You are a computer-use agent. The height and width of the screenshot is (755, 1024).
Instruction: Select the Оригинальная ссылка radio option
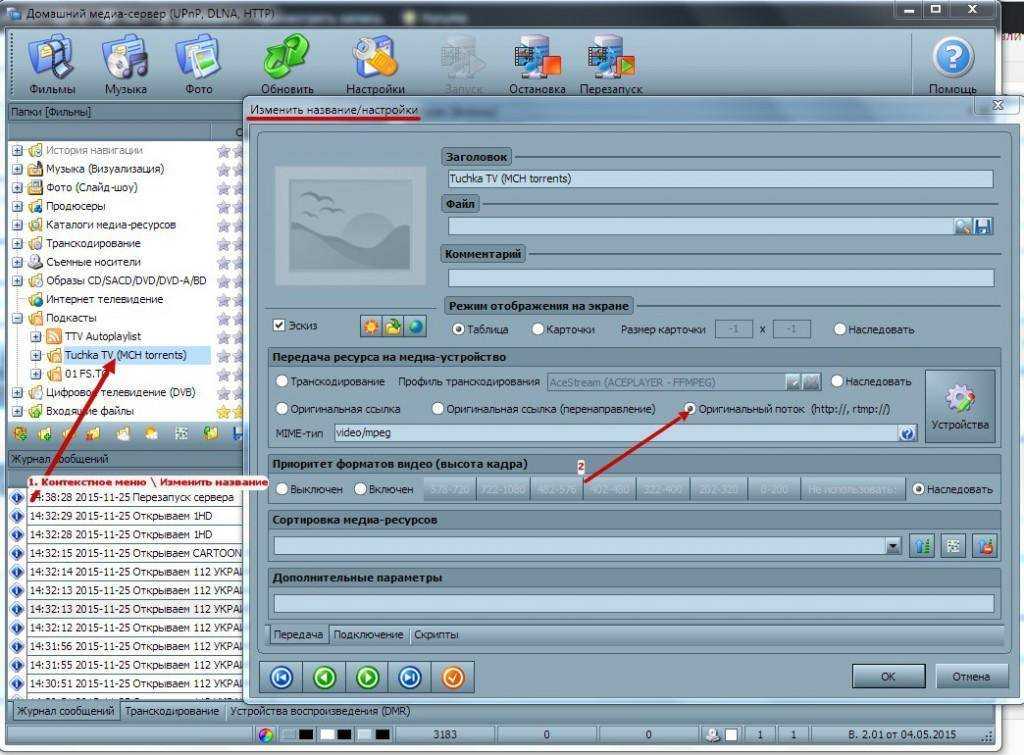(x=281, y=409)
